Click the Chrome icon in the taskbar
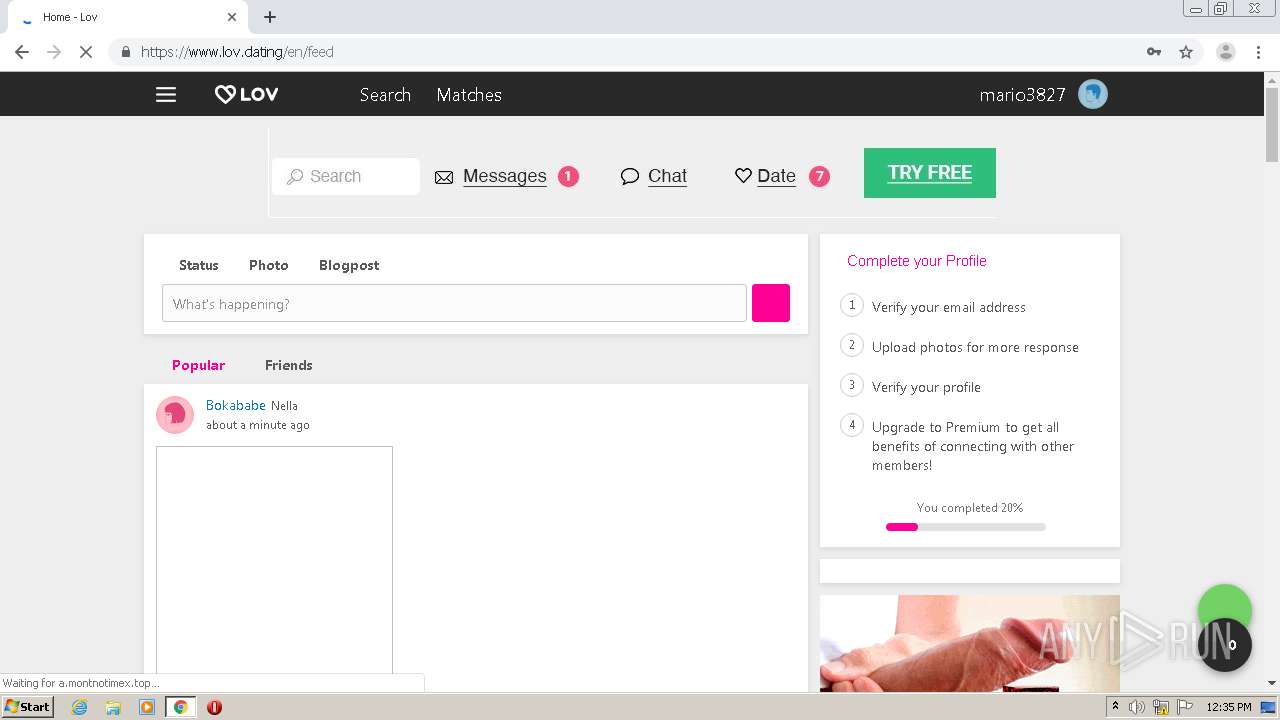 coord(181,707)
